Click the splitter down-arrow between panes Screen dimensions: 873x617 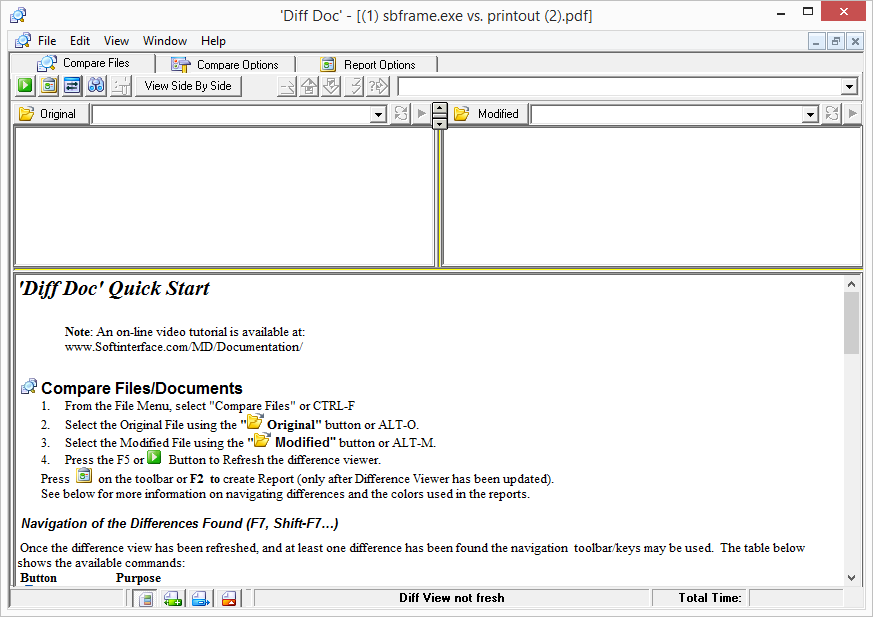[x=439, y=124]
